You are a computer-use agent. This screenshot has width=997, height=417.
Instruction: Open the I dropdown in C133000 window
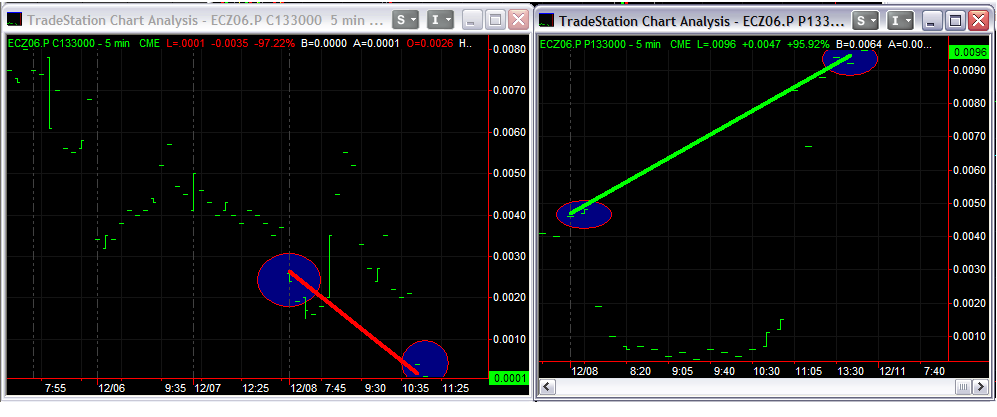(441, 20)
